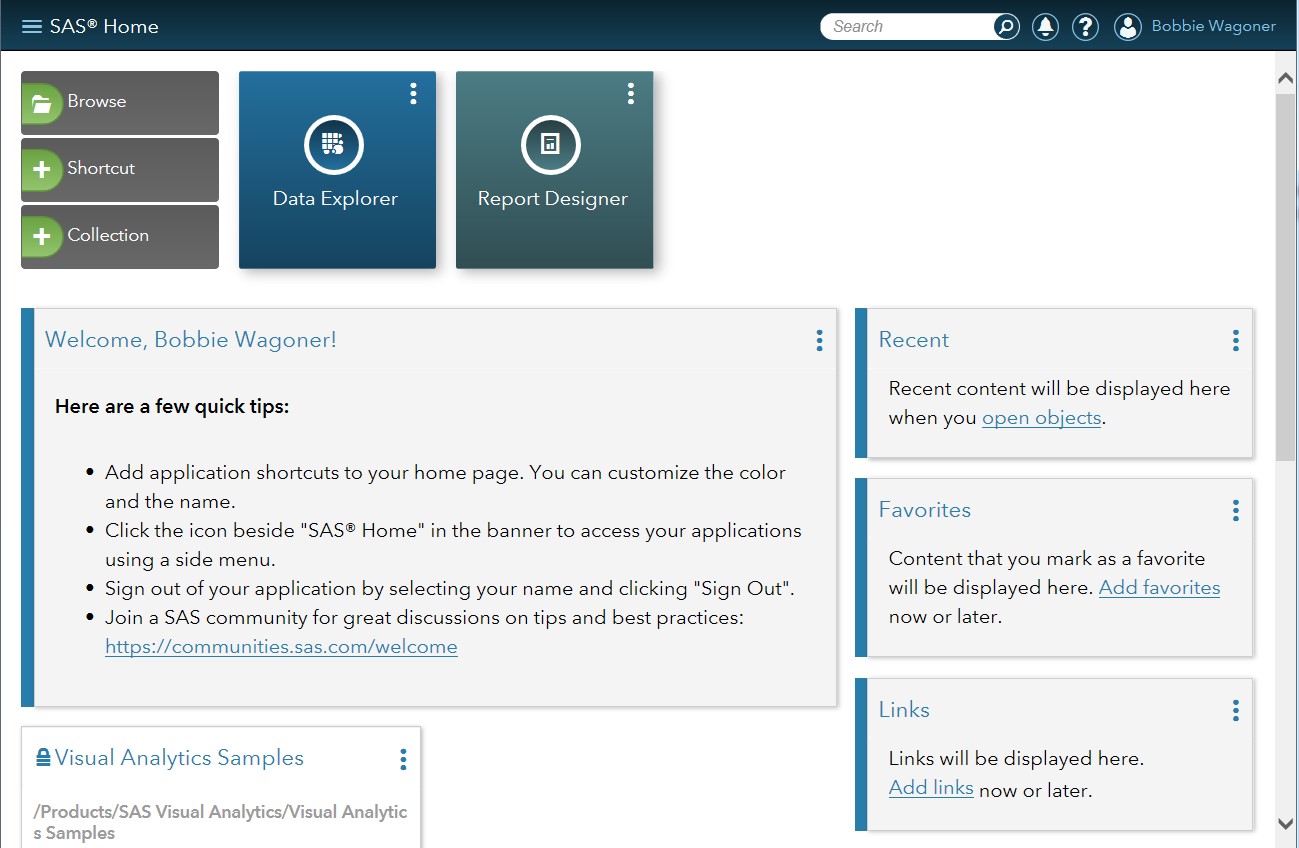The image size is (1299, 848).
Task: Click the plus icon on the Shortcut tile
Action: (x=42, y=169)
